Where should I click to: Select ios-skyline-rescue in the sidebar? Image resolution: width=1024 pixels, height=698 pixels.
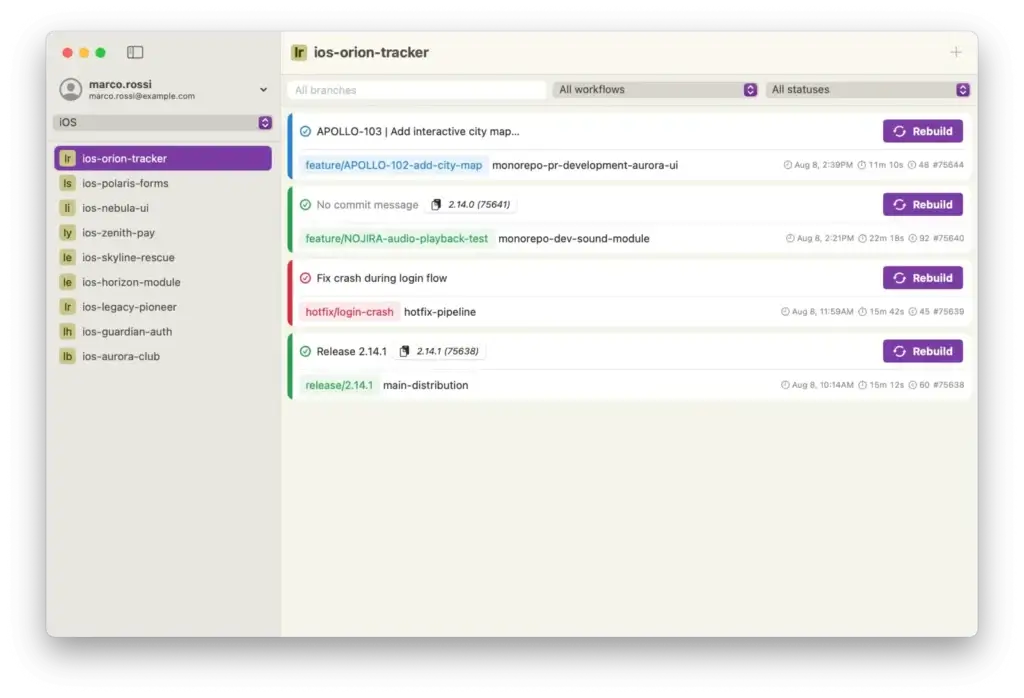pos(163,258)
